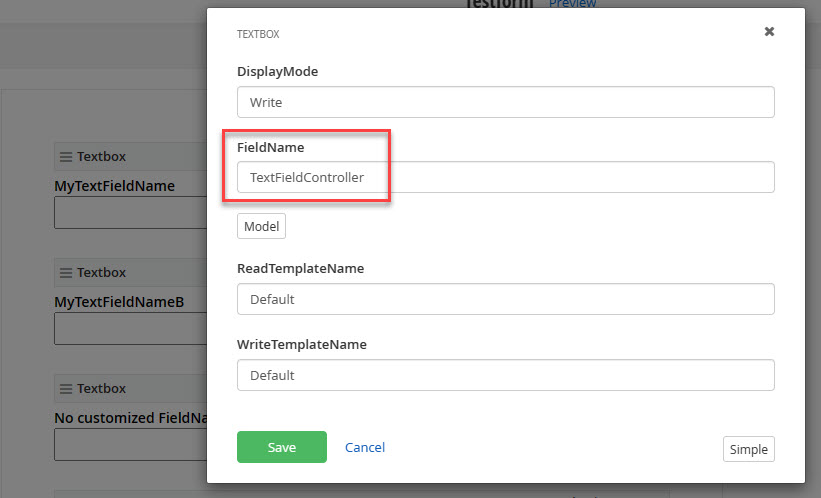Focus the FieldName input TextFieldController
Viewport: 821px width, 498px height.
click(506, 177)
